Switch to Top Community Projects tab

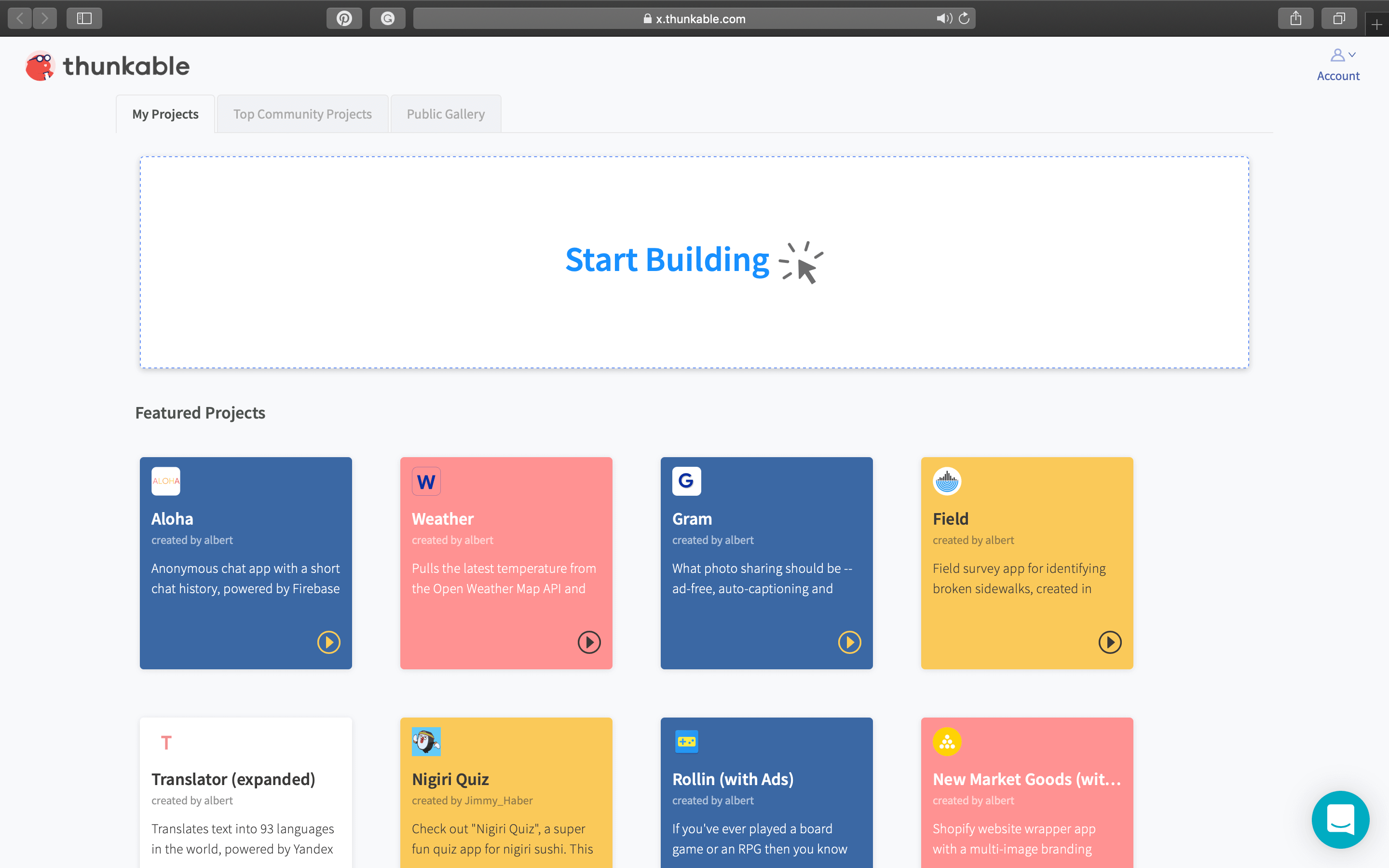tap(302, 114)
